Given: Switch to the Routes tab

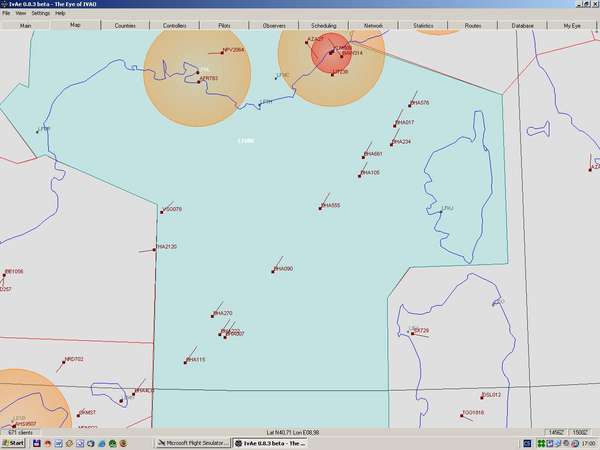Looking at the screenshot, I should [473, 25].
